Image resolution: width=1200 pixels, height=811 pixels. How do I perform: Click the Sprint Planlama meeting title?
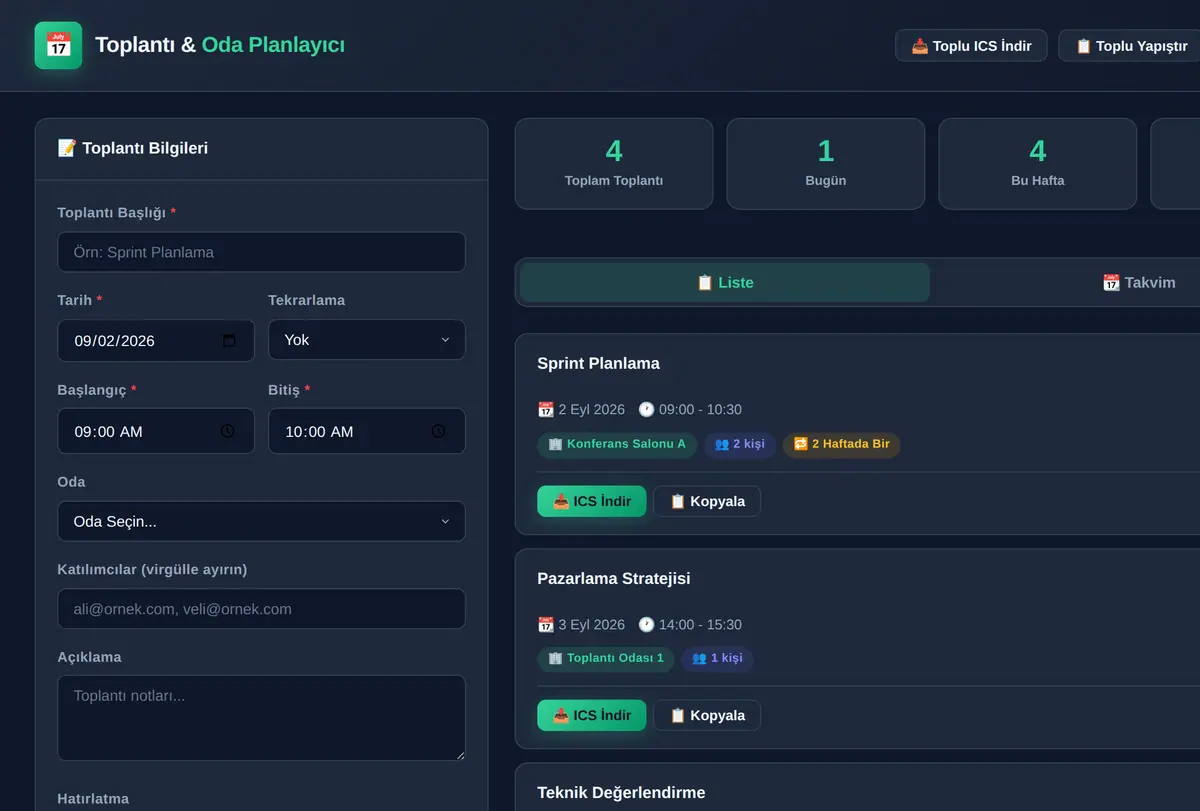click(598, 363)
